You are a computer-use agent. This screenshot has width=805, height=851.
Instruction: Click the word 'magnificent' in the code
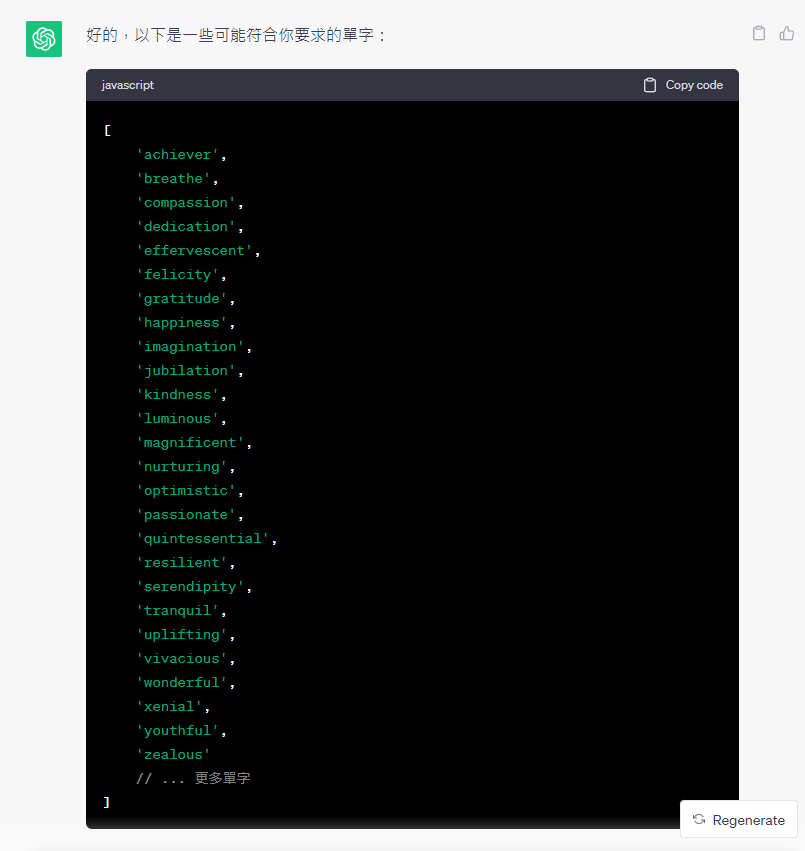(190, 442)
